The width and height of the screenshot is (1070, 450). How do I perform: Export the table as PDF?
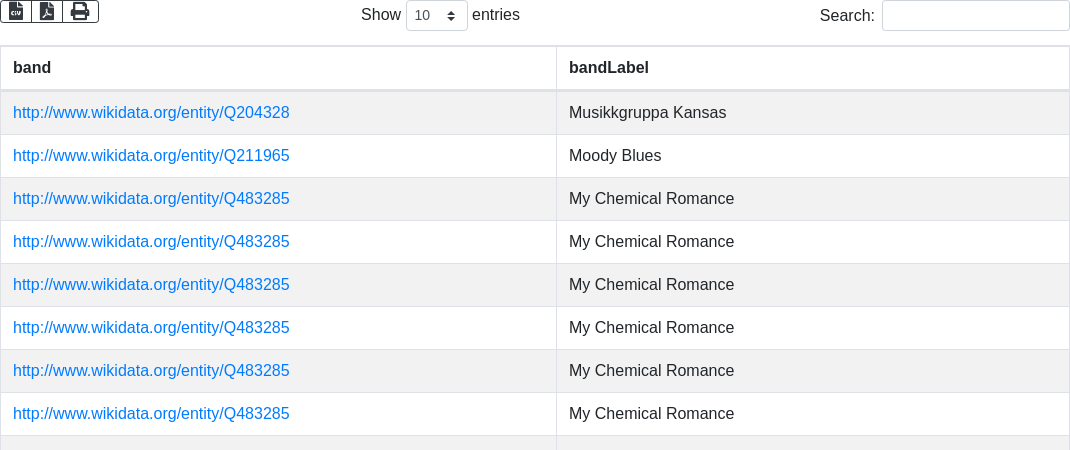click(47, 11)
